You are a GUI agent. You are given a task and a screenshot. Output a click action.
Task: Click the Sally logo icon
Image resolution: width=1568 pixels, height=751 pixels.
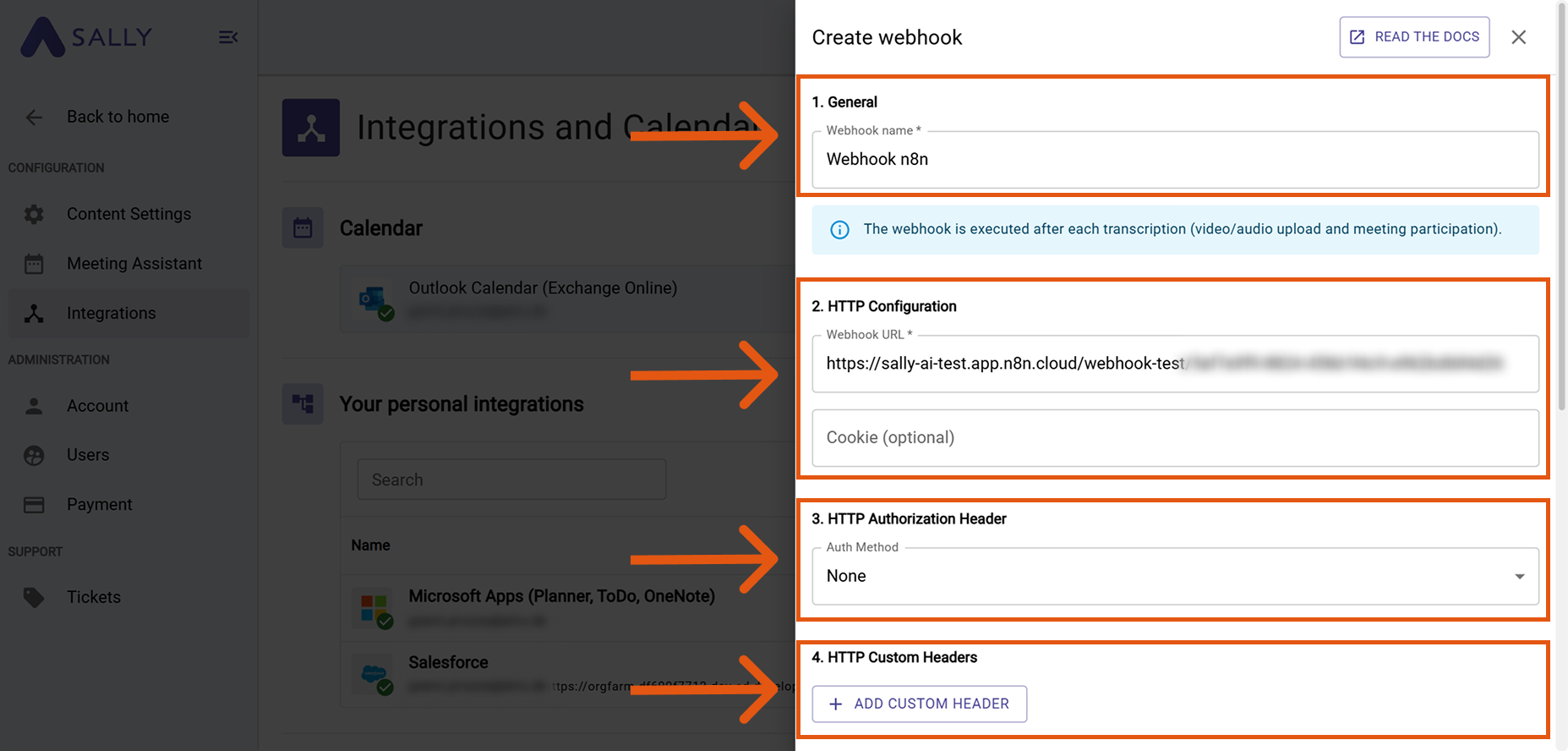pos(42,38)
